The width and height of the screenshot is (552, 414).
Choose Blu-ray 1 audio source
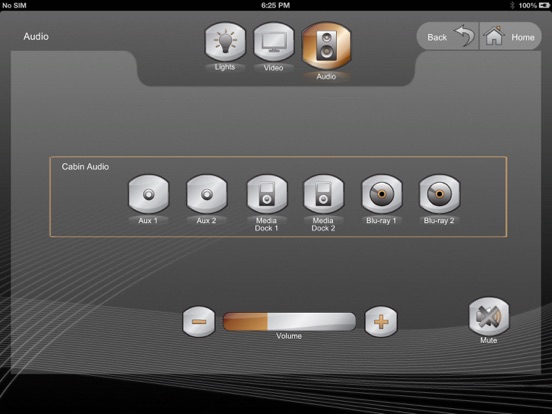pyautogui.click(x=382, y=194)
